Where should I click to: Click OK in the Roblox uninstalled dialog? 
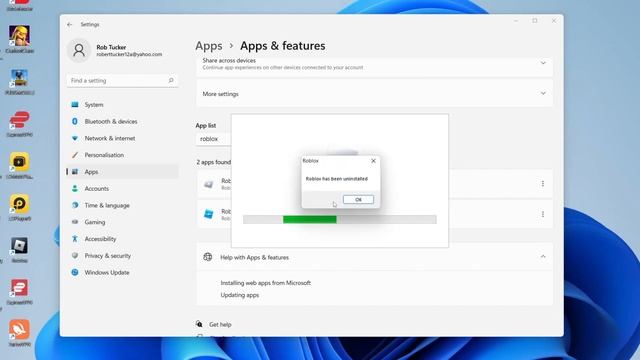pyautogui.click(x=358, y=200)
